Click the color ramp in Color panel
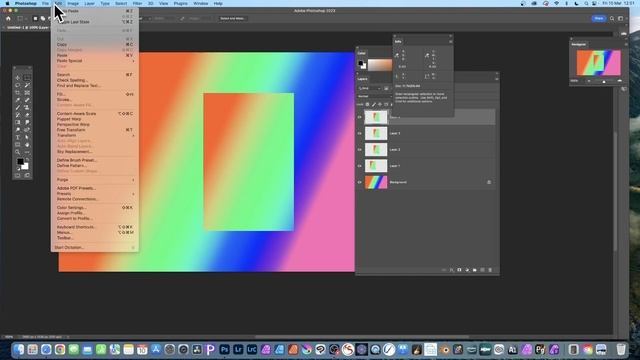640x360 pixels. (380, 64)
